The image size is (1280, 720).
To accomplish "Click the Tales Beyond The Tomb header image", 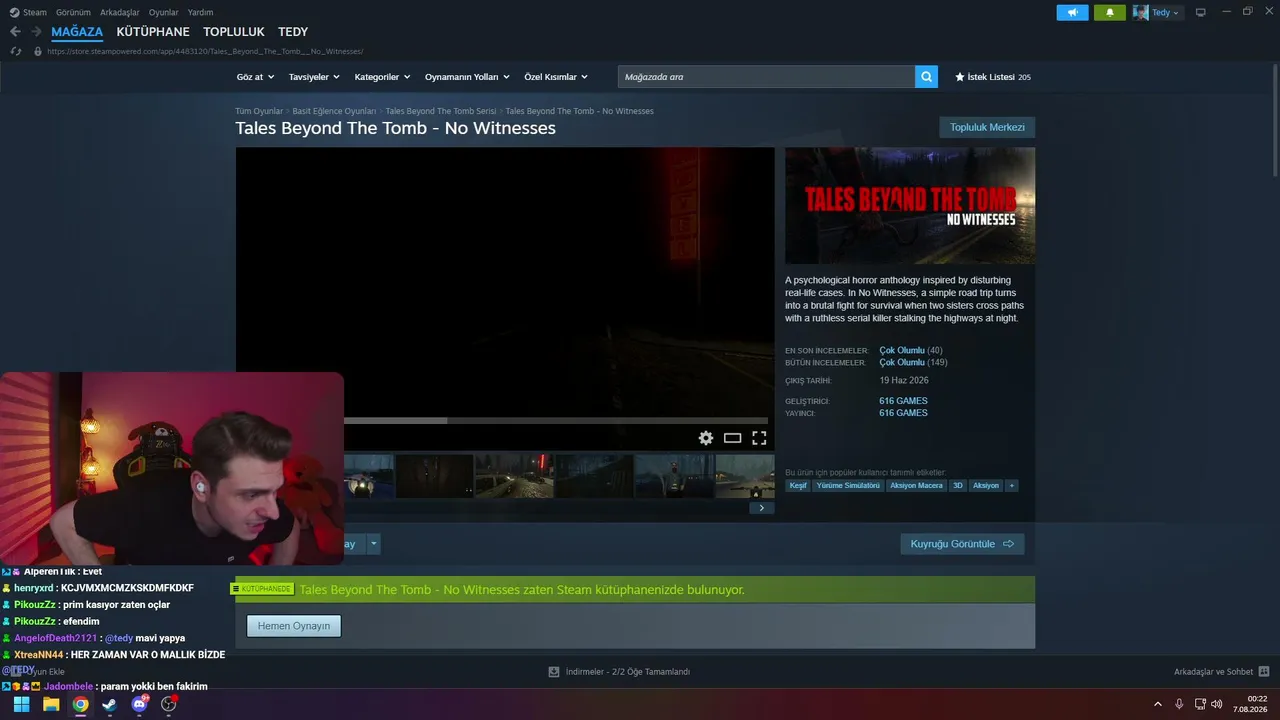I will coord(910,206).
